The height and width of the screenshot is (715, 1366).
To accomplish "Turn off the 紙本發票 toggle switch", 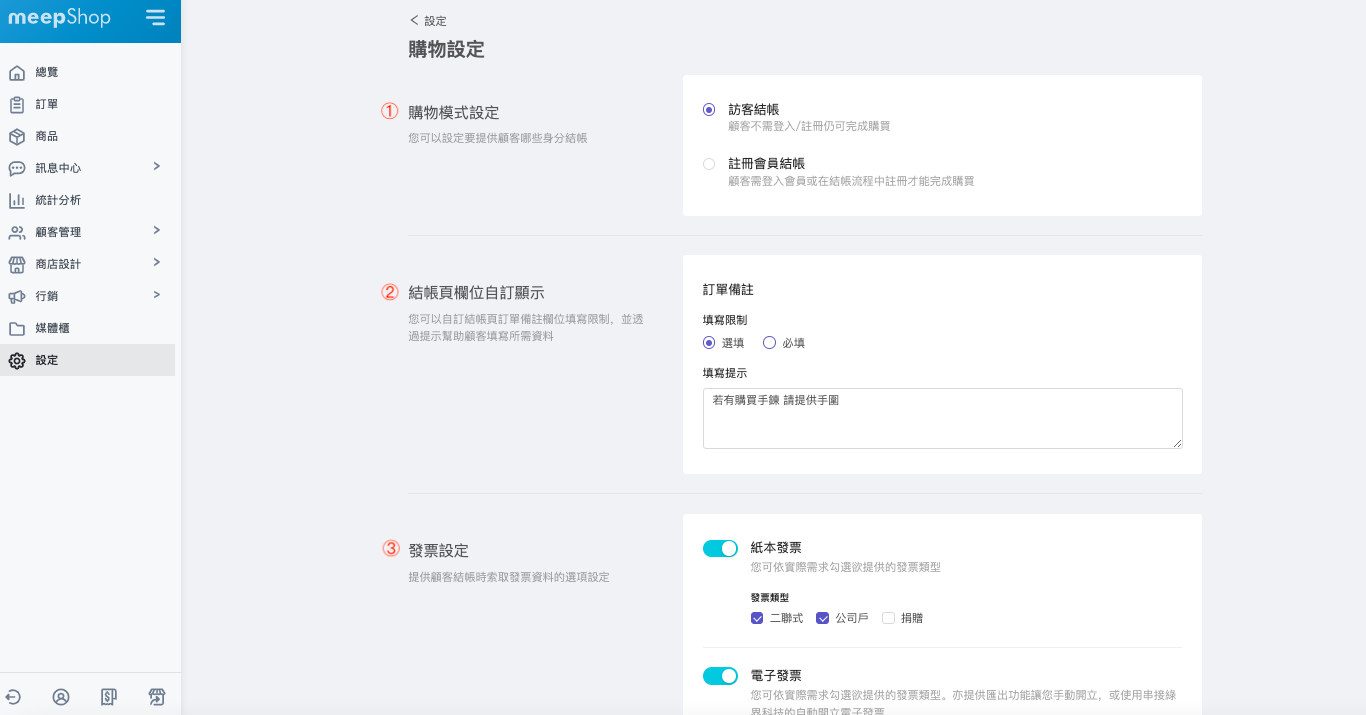I will 720,548.
